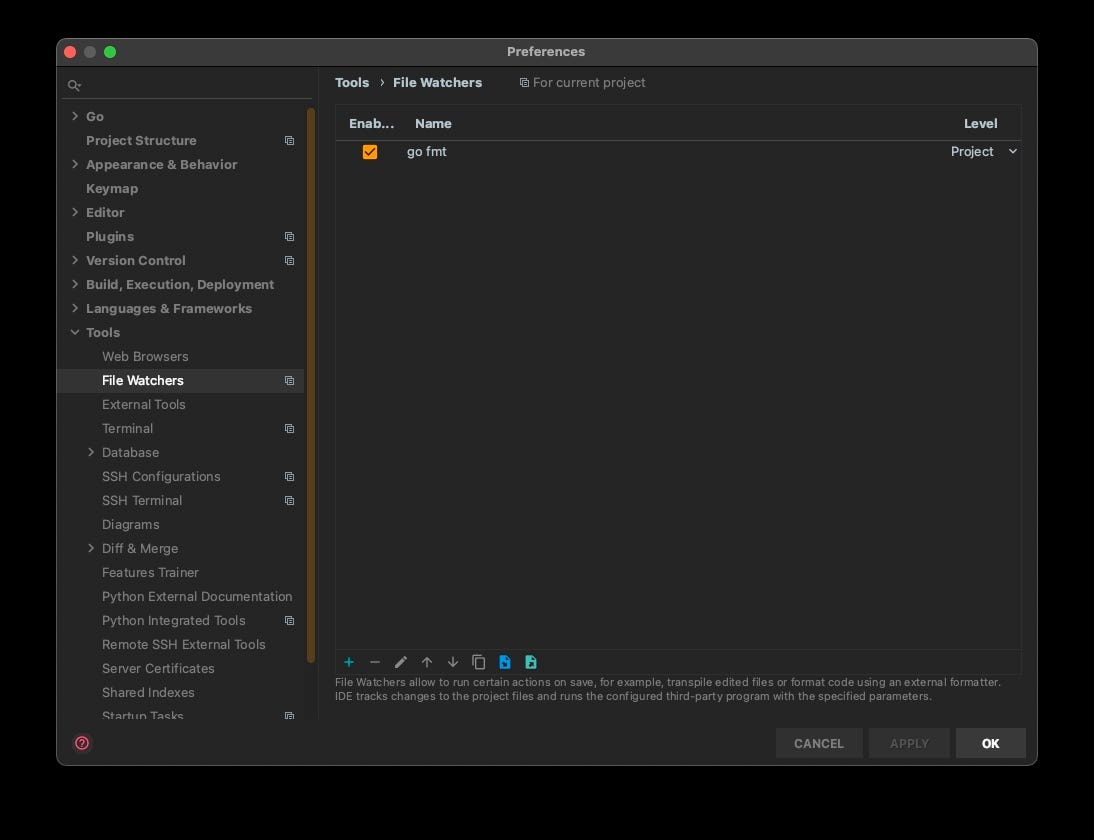Export the go fmt watcher
1094x840 pixels.
[x=531, y=661]
